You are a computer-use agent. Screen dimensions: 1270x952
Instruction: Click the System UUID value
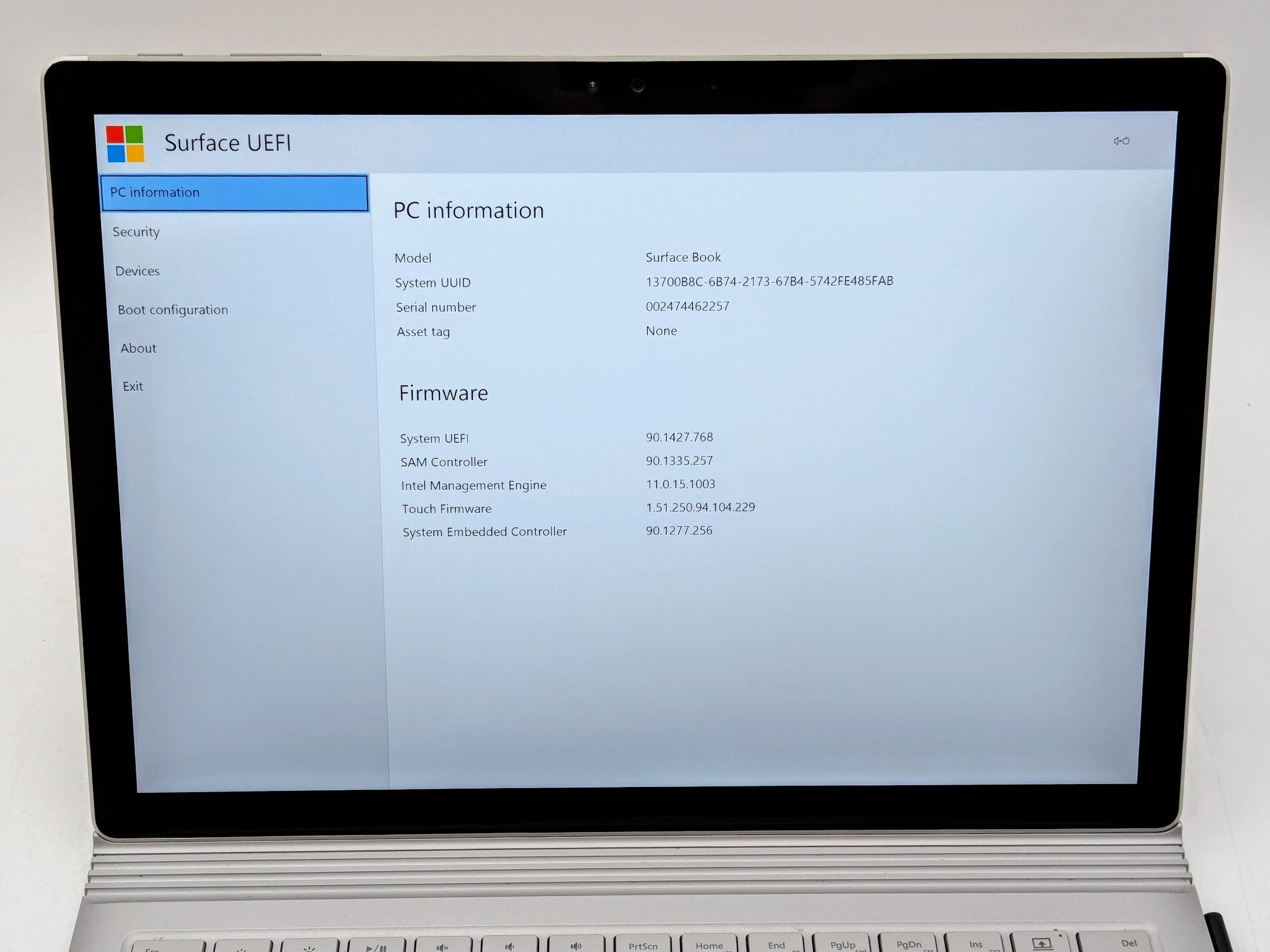click(770, 281)
